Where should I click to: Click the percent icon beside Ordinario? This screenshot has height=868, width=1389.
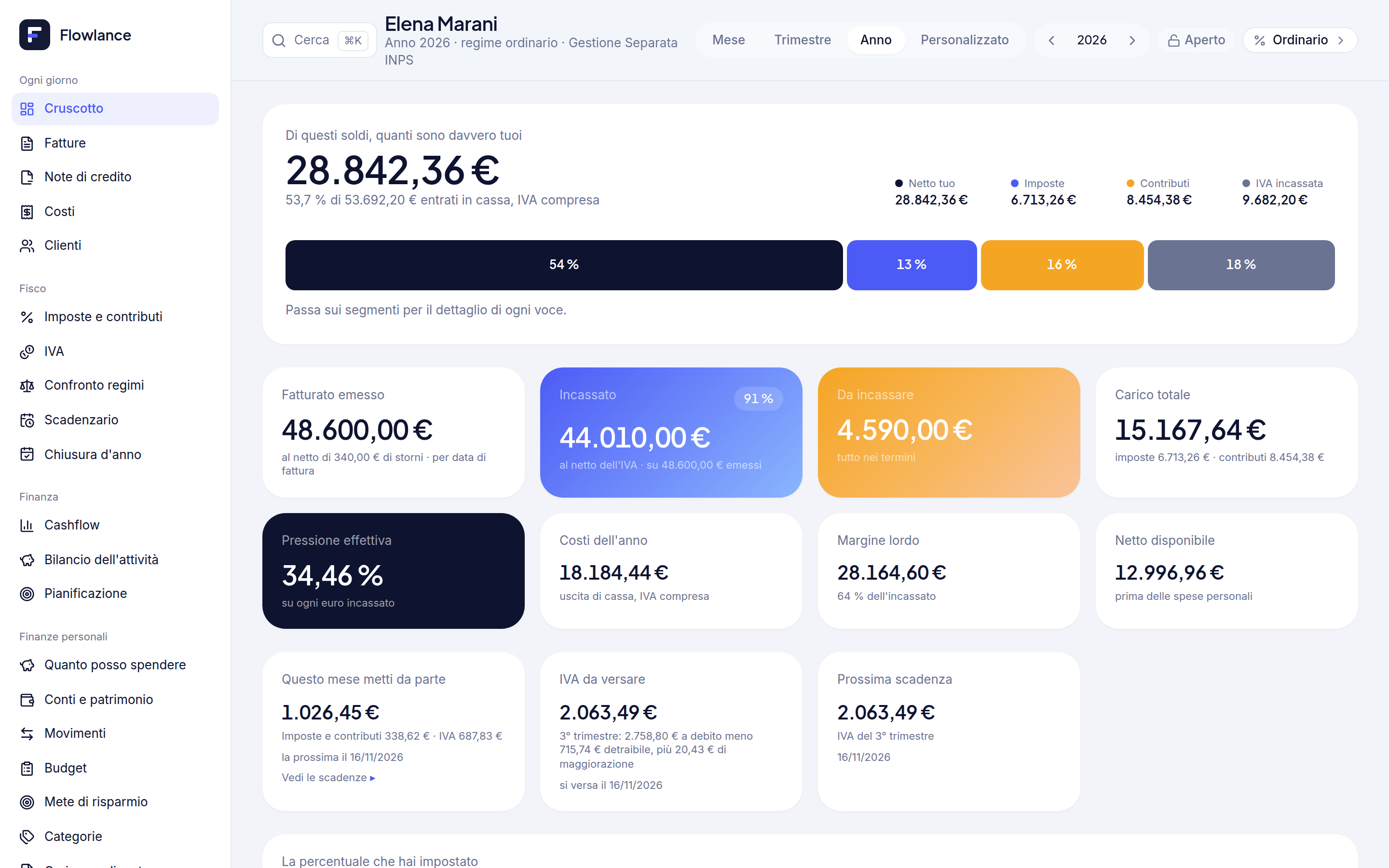tap(1260, 40)
